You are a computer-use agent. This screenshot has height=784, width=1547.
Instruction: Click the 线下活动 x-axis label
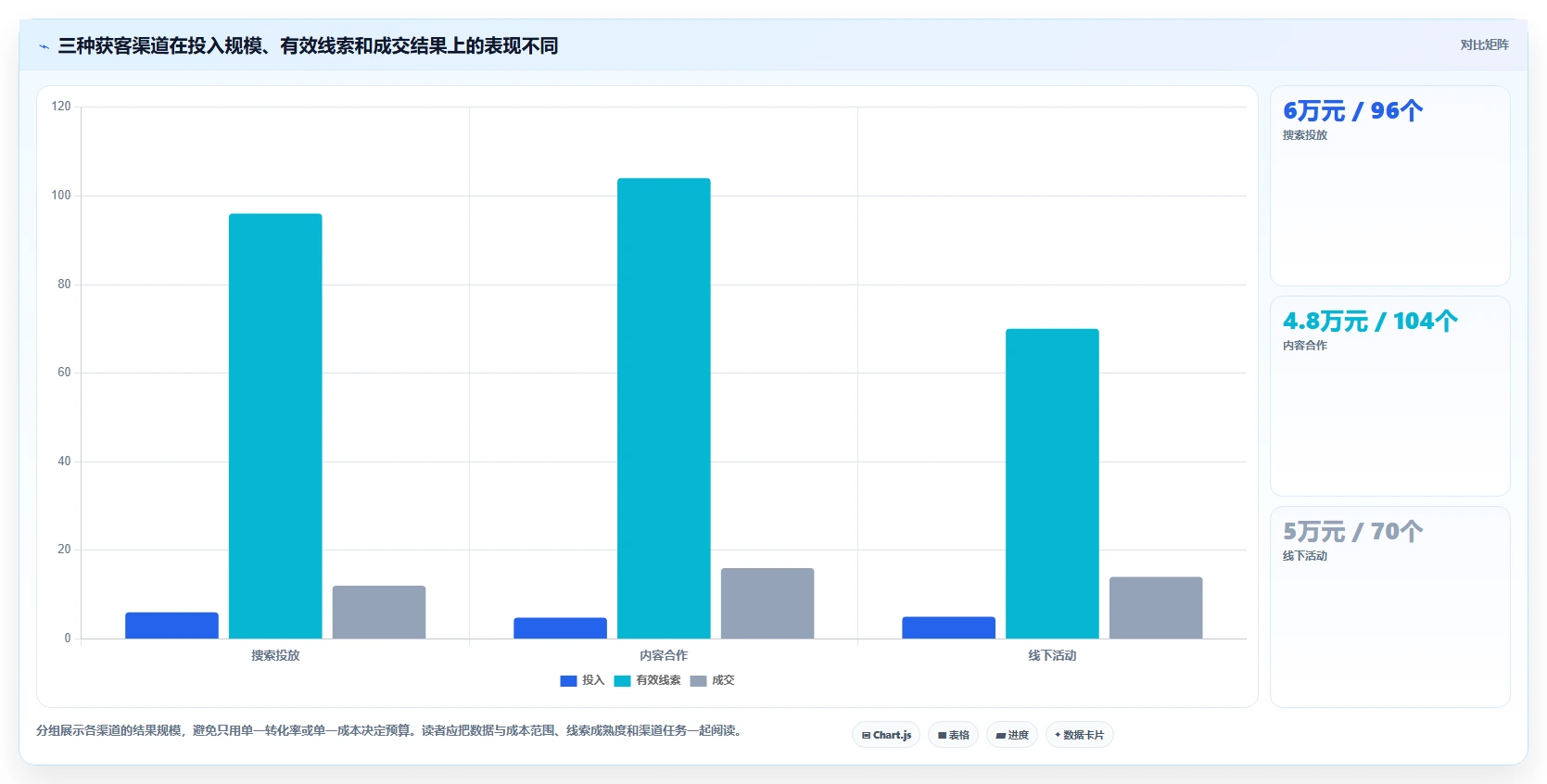click(x=1052, y=655)
